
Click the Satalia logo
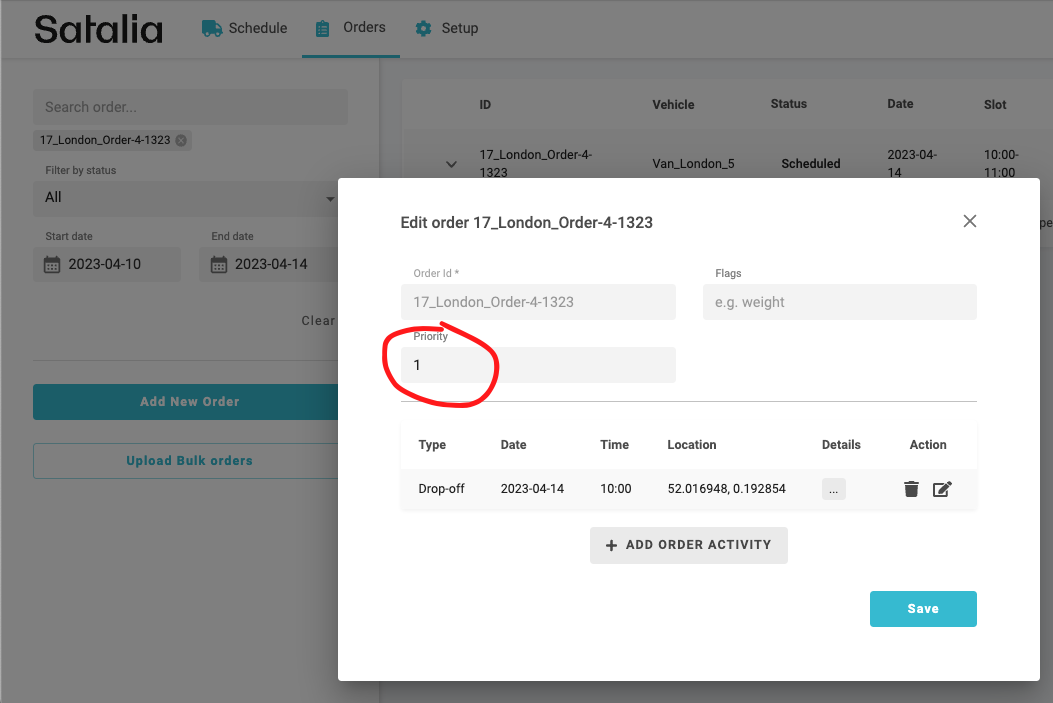[98, 28]
